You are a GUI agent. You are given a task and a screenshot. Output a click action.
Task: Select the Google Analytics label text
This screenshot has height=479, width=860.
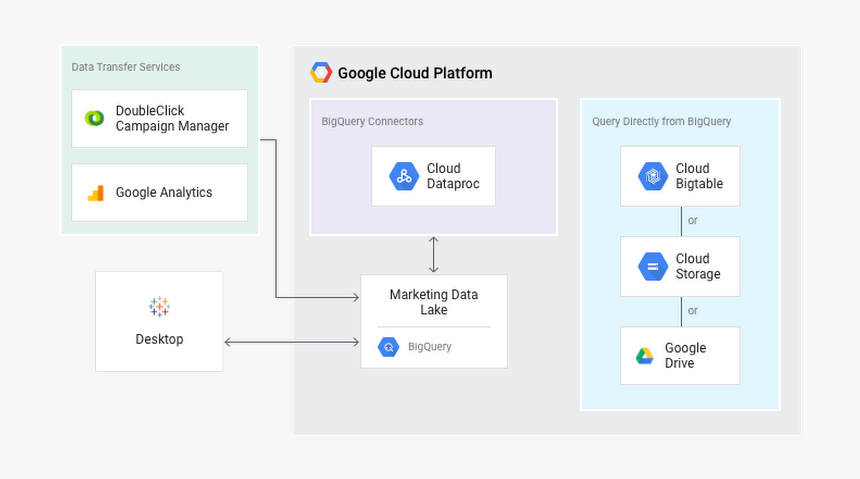pyautogui.click(x=163, y=193)
